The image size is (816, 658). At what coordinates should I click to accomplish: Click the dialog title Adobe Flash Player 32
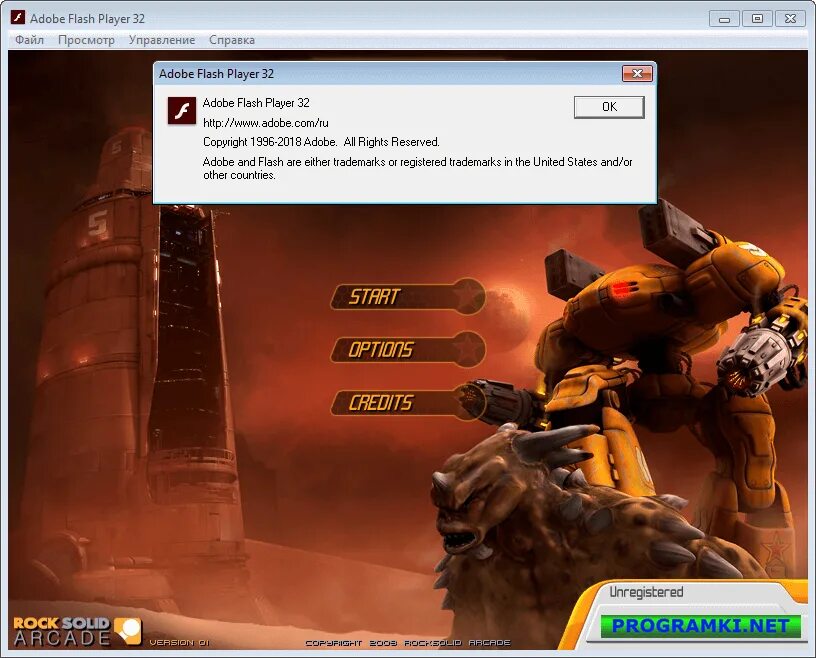(x=216, y=74)
